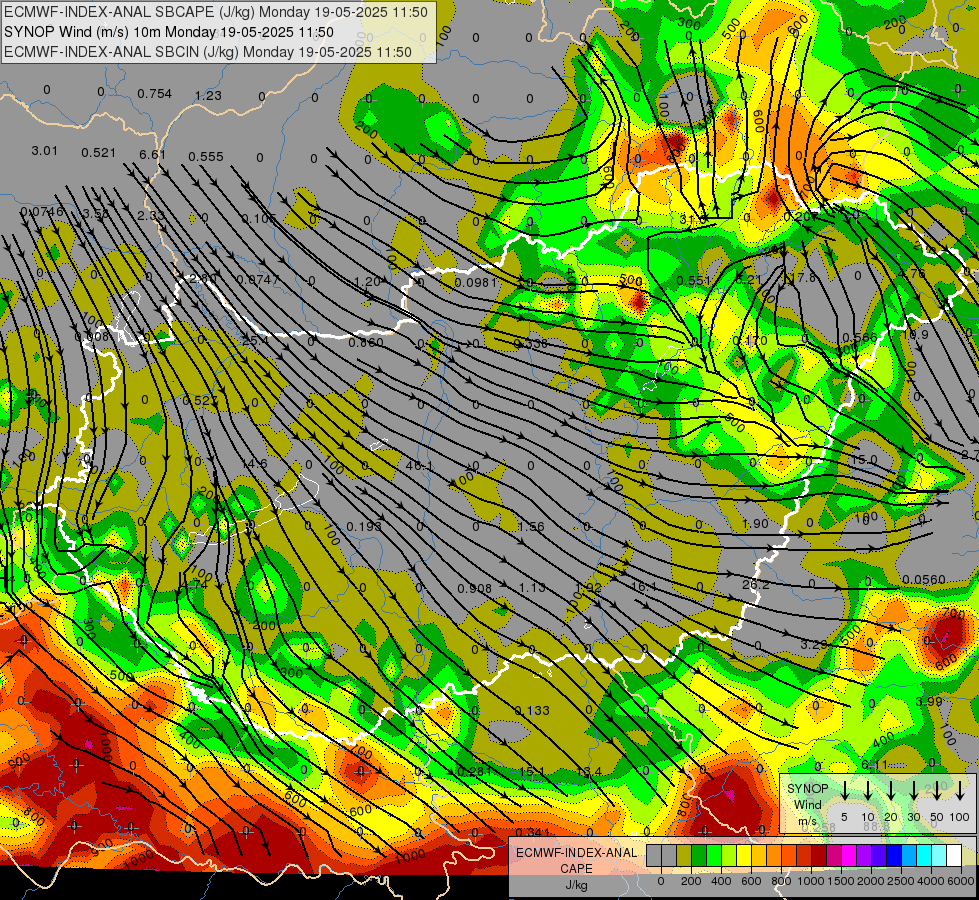Pick the dark green swatch after 200 tick
The image size is (979, 900).
click(699, 856)
